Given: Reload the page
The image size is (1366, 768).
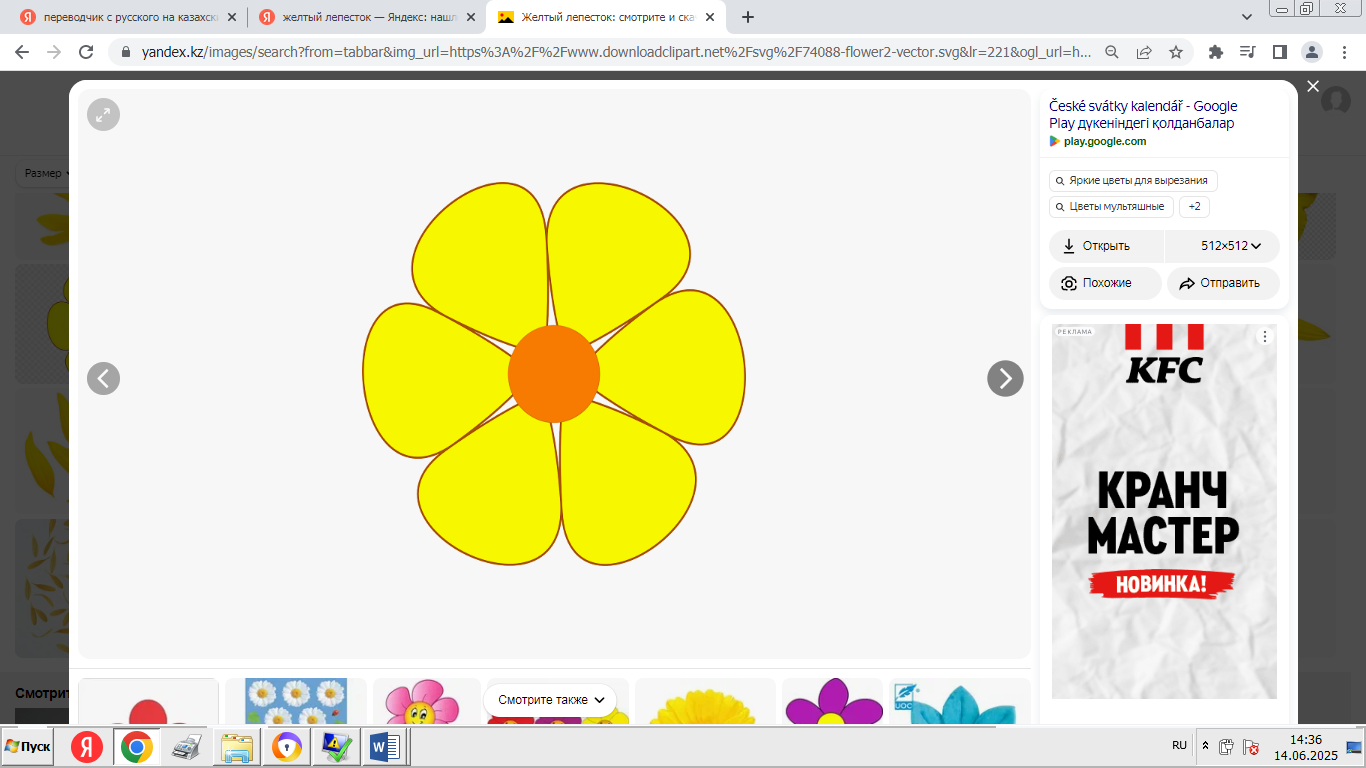Looking at the screenshot, I should point(86,52).
